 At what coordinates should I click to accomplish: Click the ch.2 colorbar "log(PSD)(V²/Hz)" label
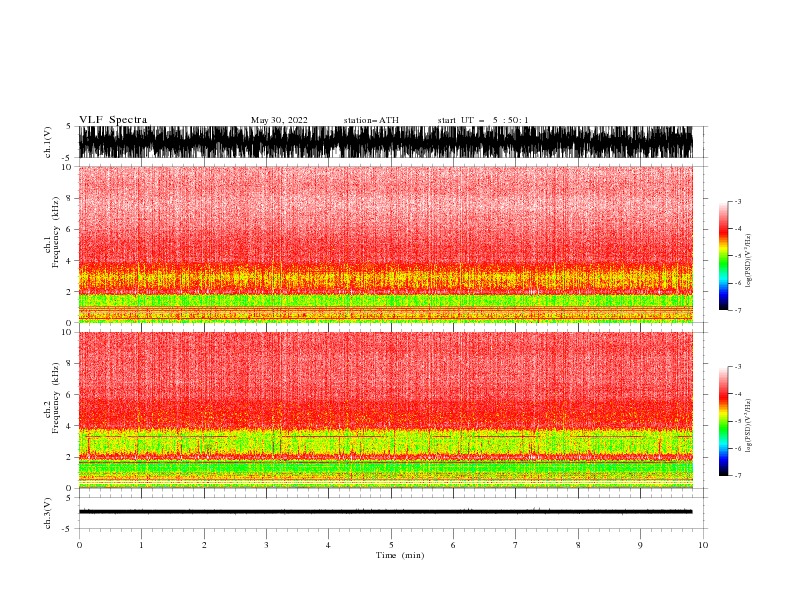748,426
